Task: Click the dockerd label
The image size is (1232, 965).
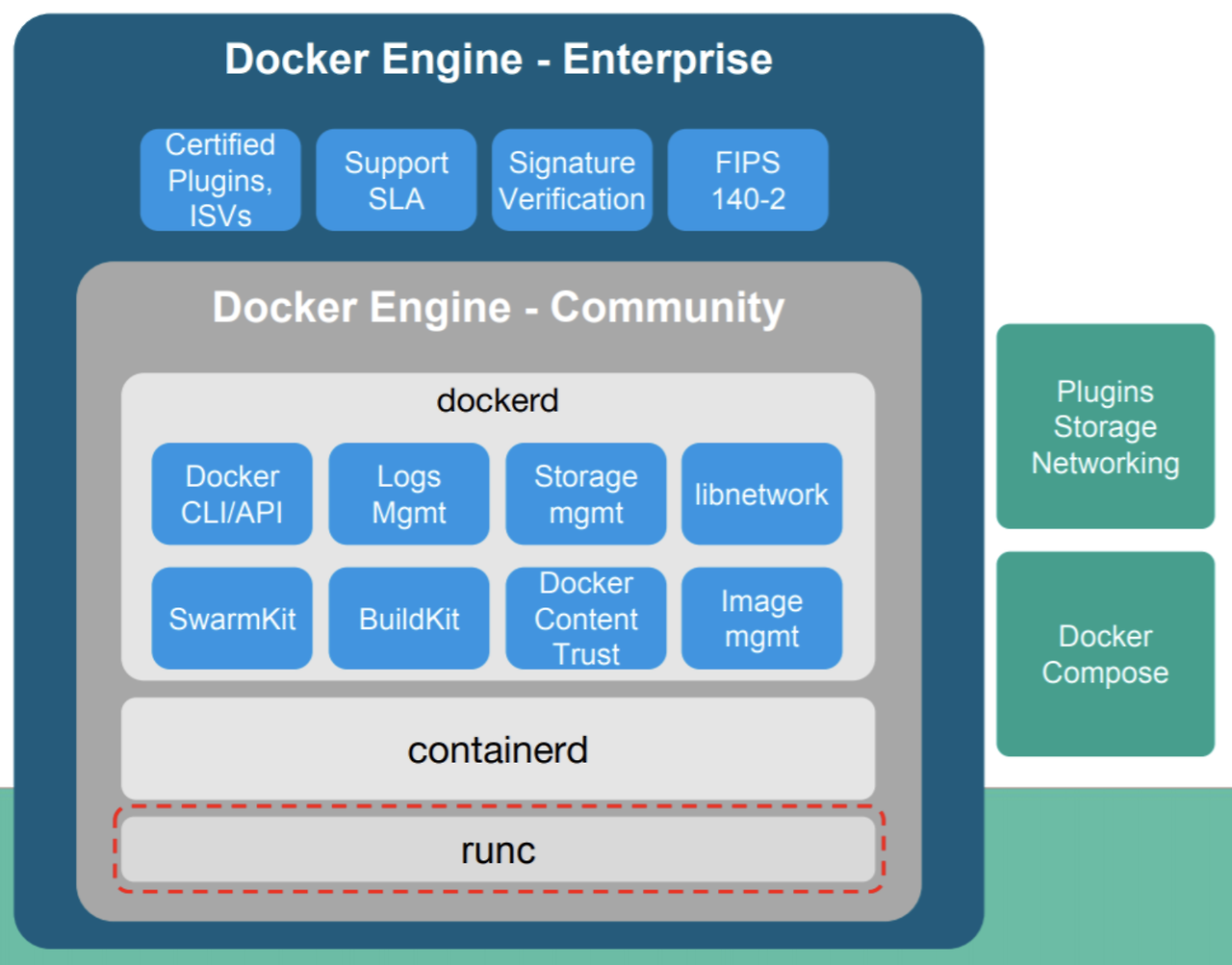Action: tap(498, 399)
